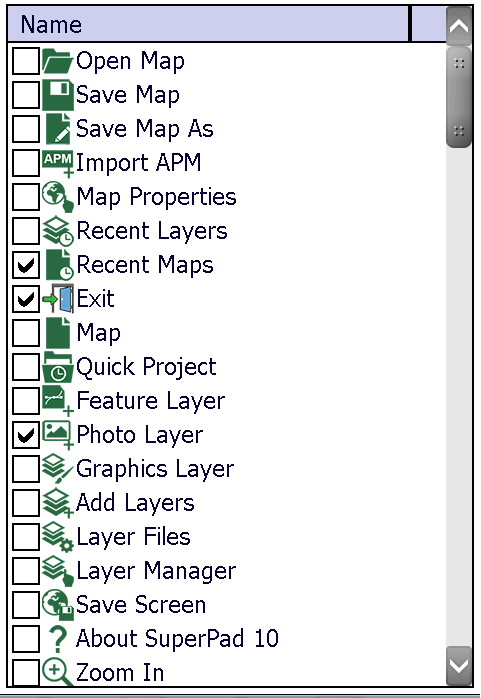Click the scroll up arrow button
This screenshot has width=481, height=698.
(x=459, y=26)
